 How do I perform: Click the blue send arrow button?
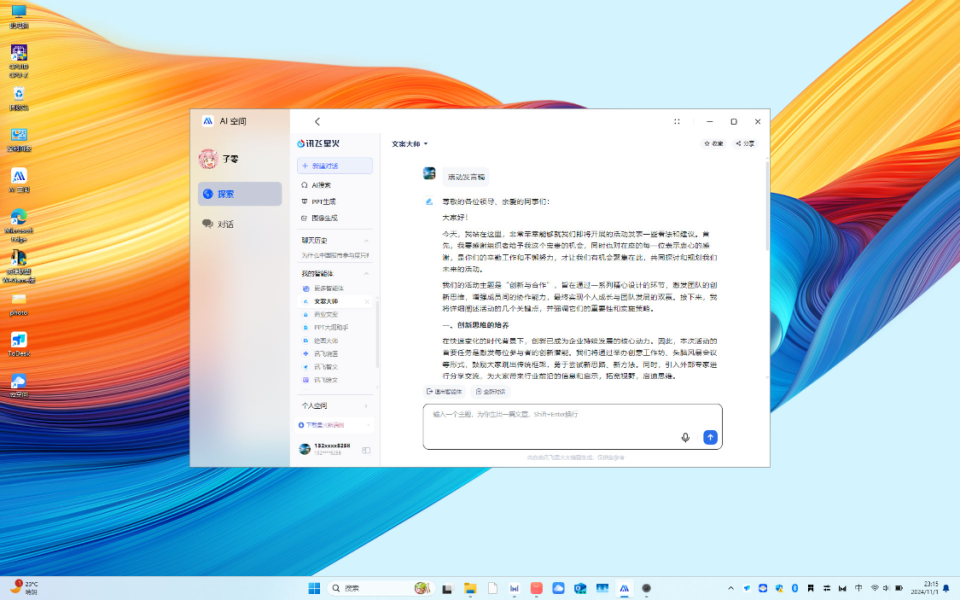point(710,437)
